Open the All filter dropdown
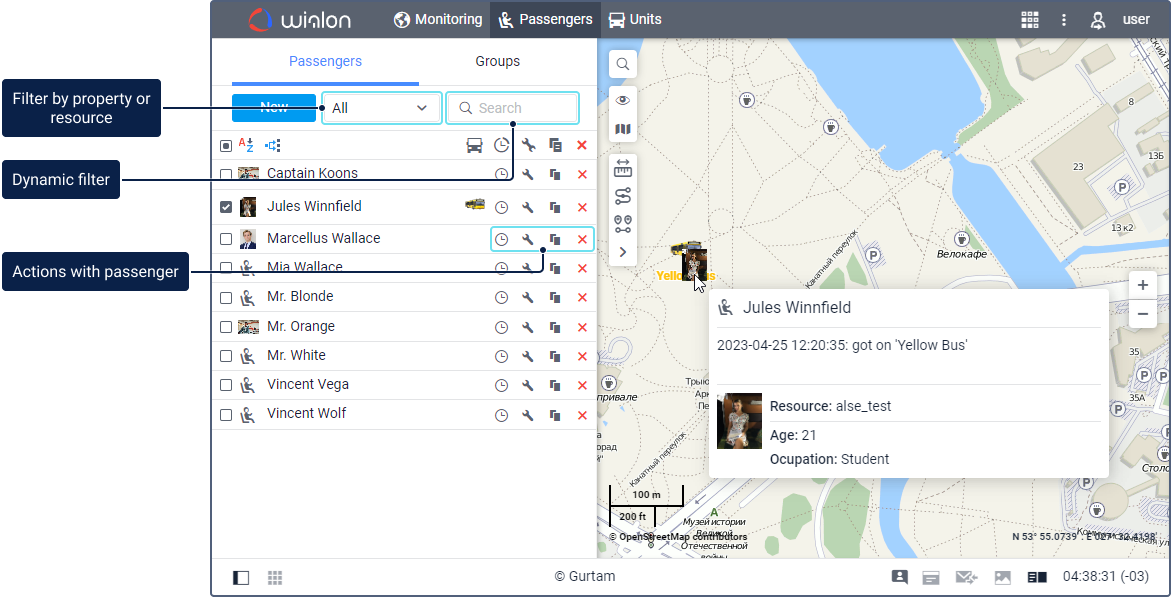The width and height of the screenshot is (1171, 597). [381, 108]
